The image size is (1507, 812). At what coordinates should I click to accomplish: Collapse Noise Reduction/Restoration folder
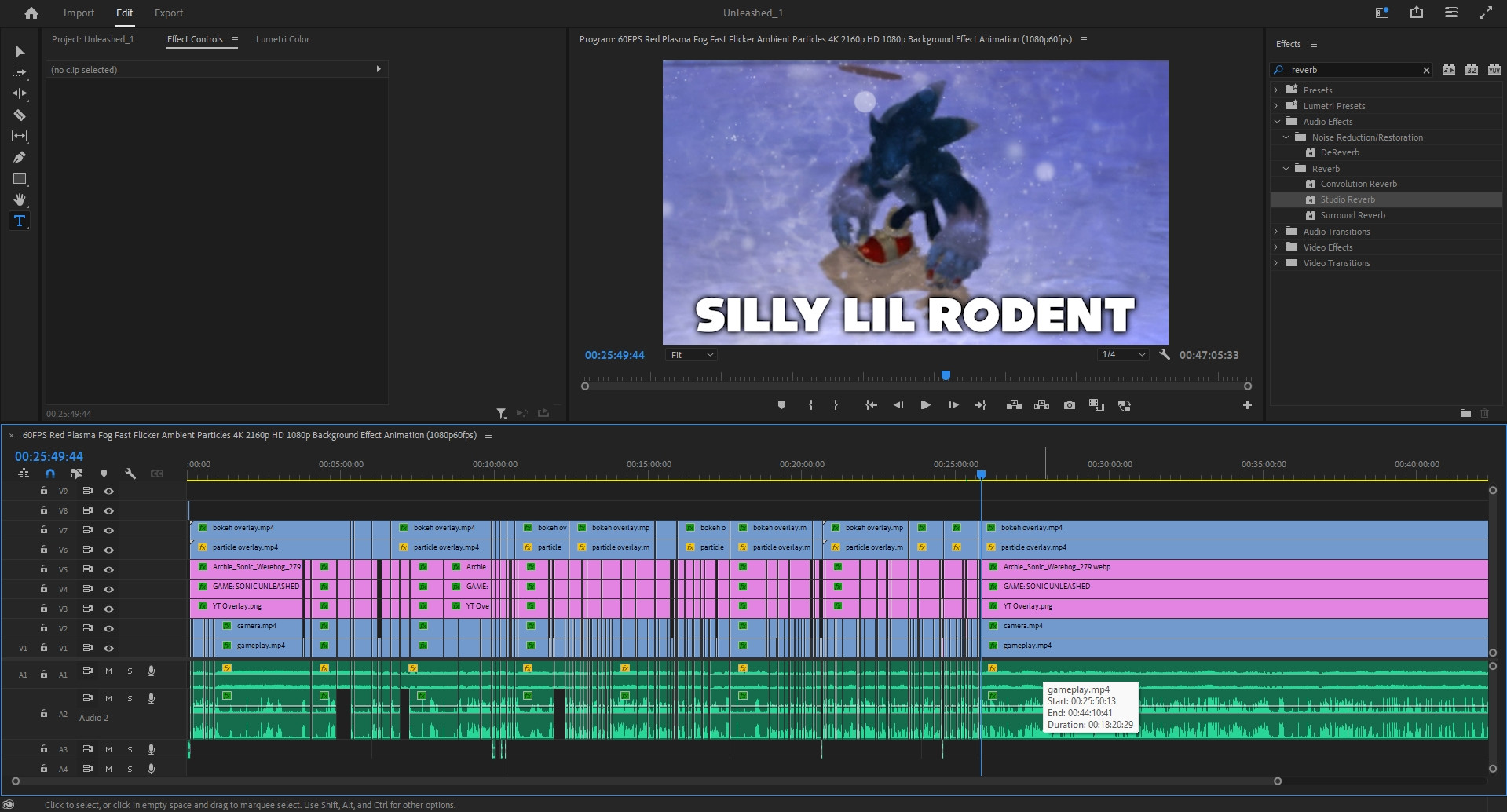coord(1286,137)
